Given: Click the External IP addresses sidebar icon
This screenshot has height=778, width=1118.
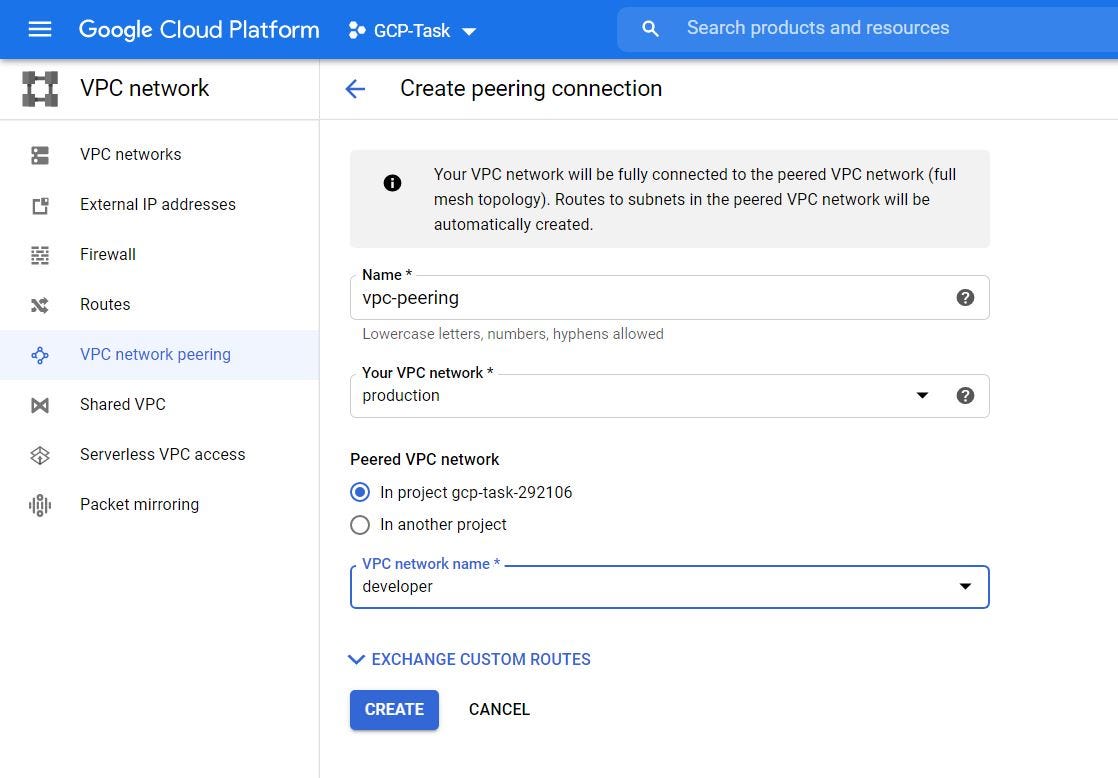Looking at the screenshot, I should (x=40, y=205).
